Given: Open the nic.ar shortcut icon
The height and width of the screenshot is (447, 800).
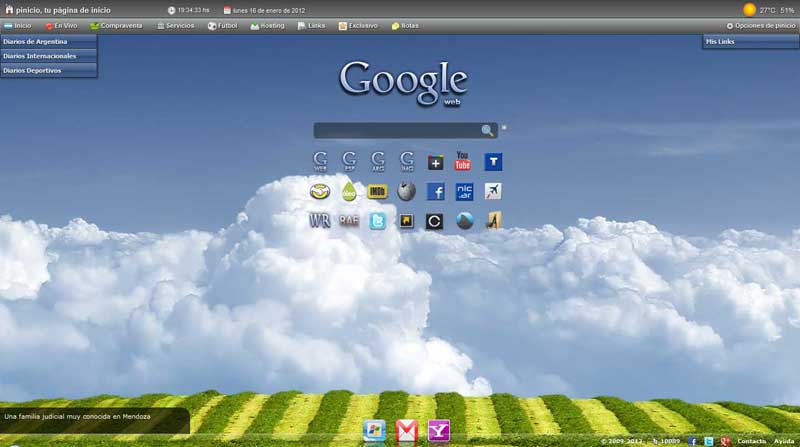Looking at the screenshot, I should [x=464, y=191].
